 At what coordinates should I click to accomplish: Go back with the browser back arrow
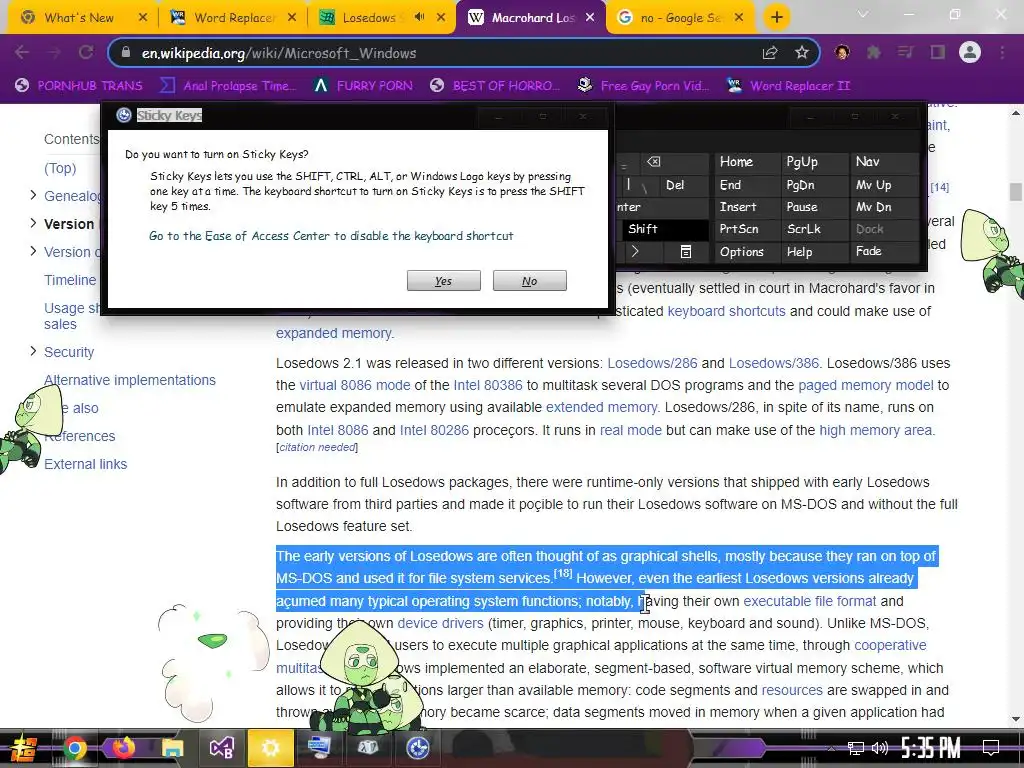[x=22, y=53]
